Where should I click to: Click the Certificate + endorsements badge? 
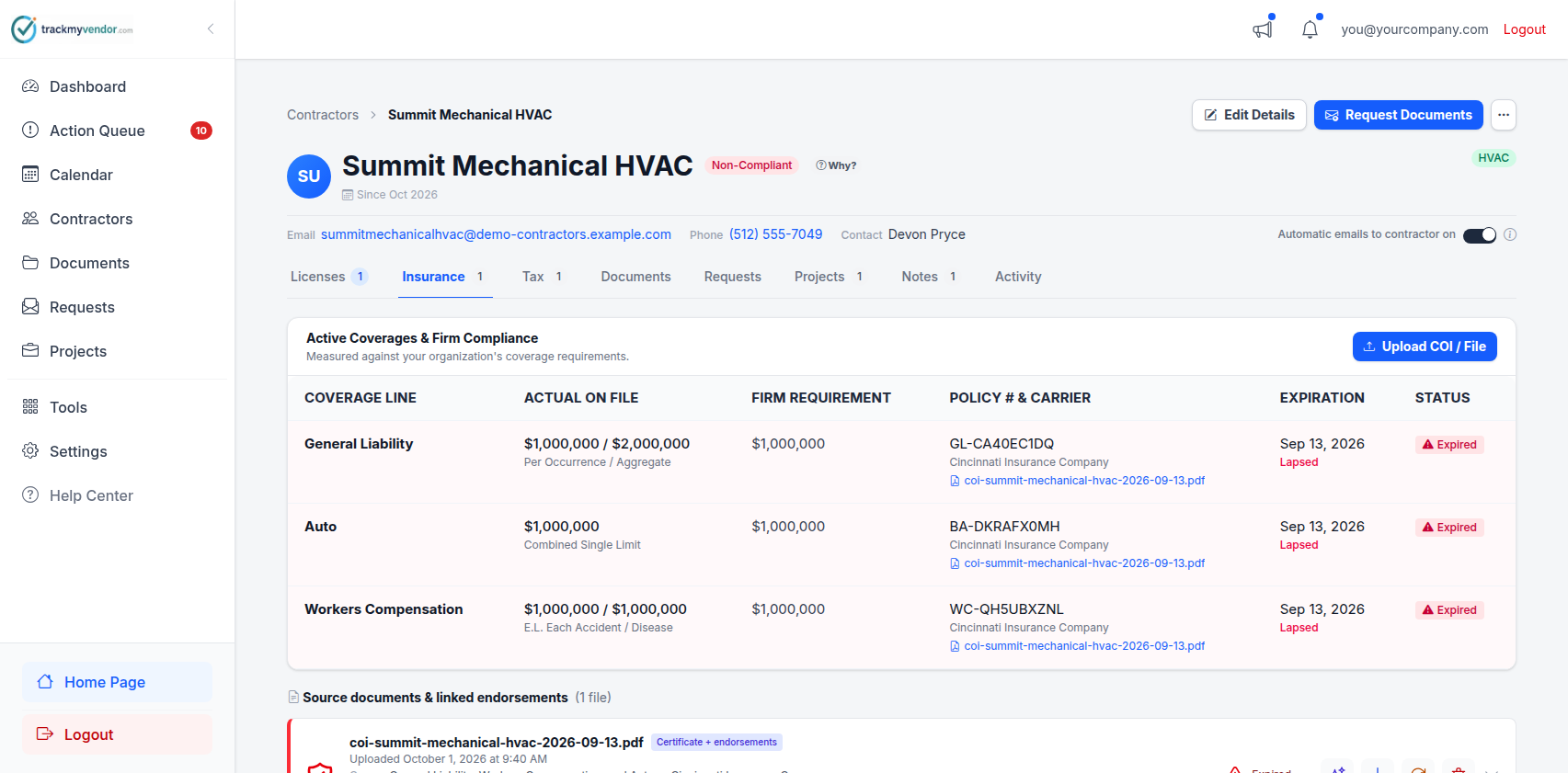[x=716, y=743]
